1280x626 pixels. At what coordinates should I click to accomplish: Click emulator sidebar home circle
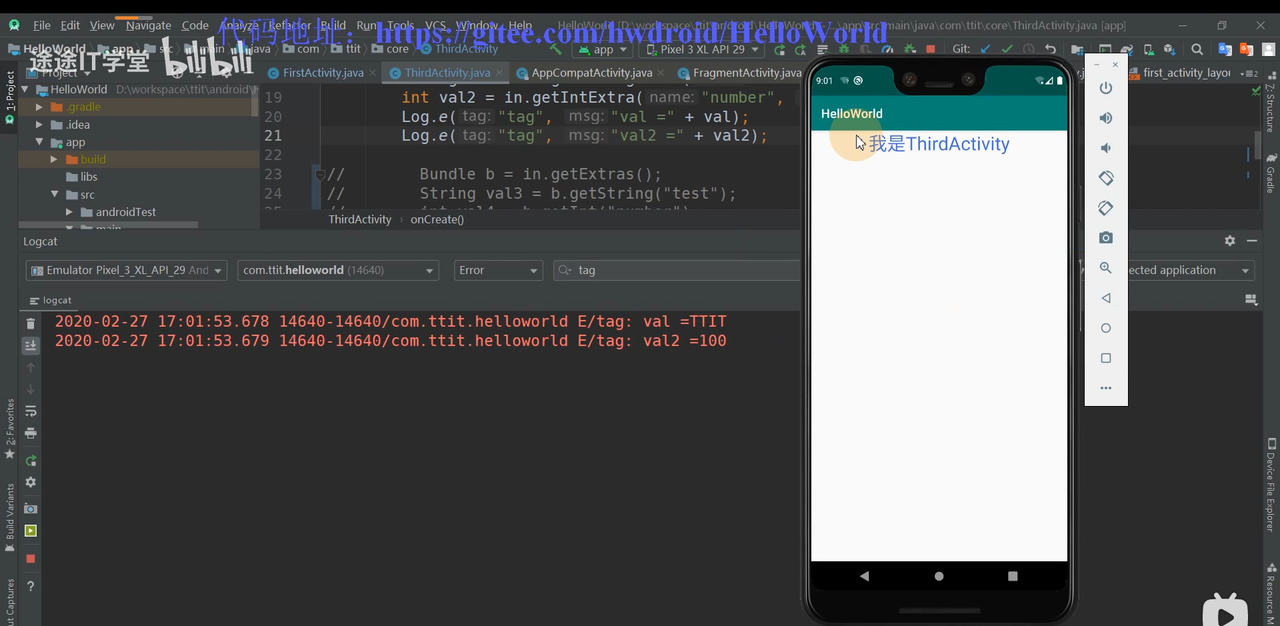(x=1106, y=328)
